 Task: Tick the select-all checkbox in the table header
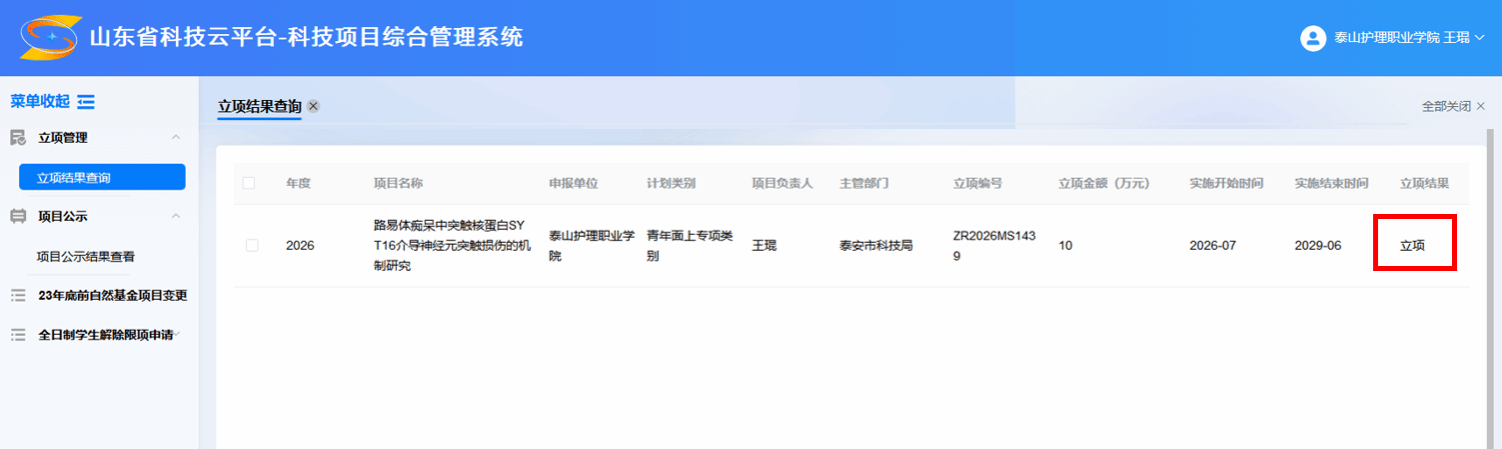(x=249, y=184)
